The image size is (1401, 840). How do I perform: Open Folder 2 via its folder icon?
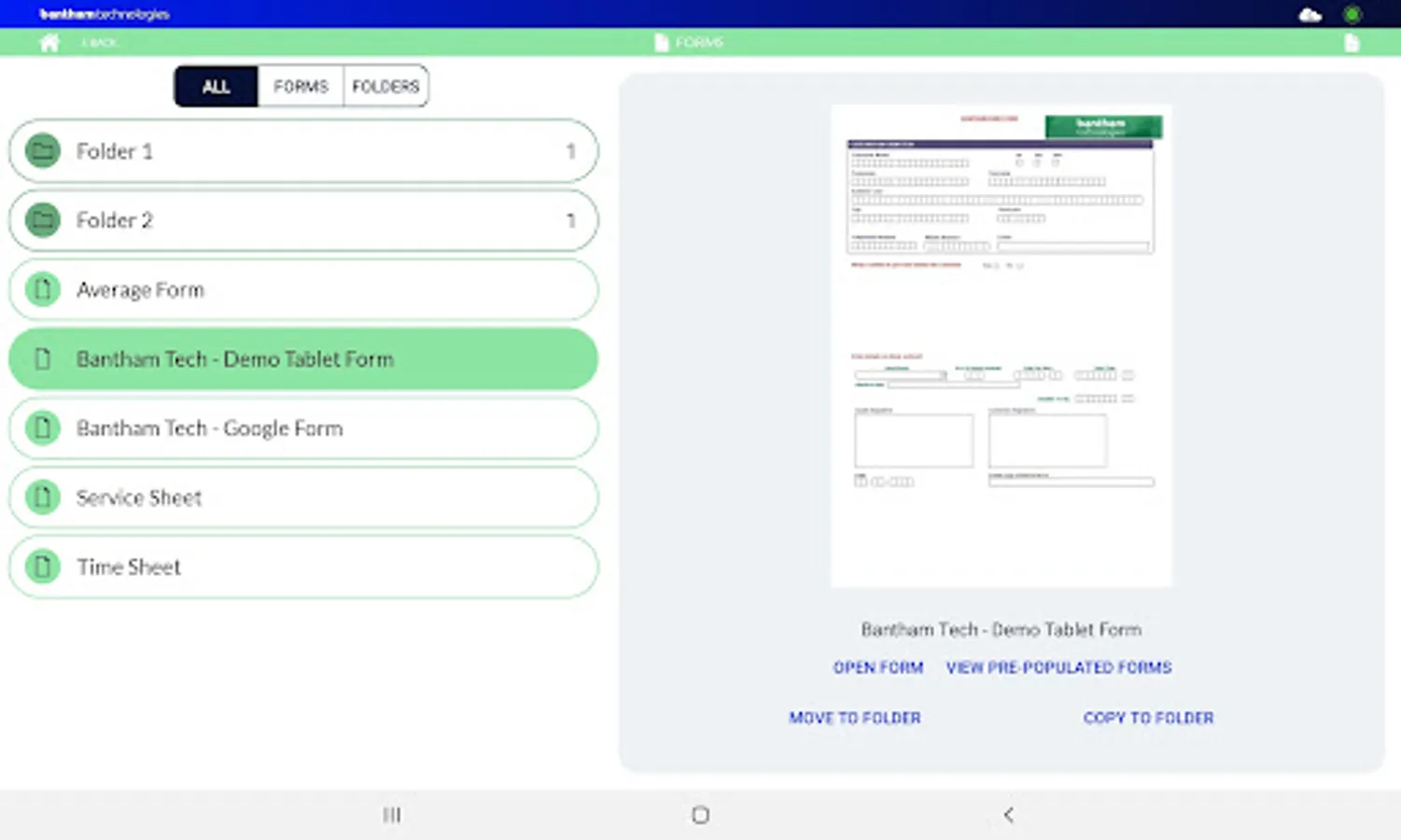coord(43,220)
